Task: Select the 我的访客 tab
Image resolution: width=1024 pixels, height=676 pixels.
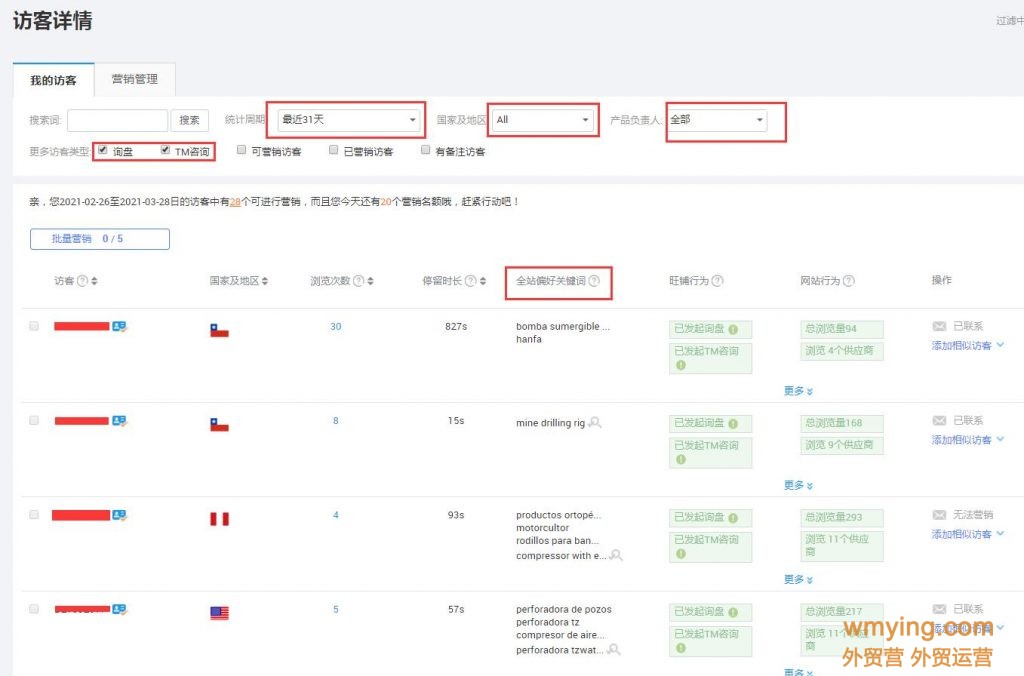Action: 53,80
